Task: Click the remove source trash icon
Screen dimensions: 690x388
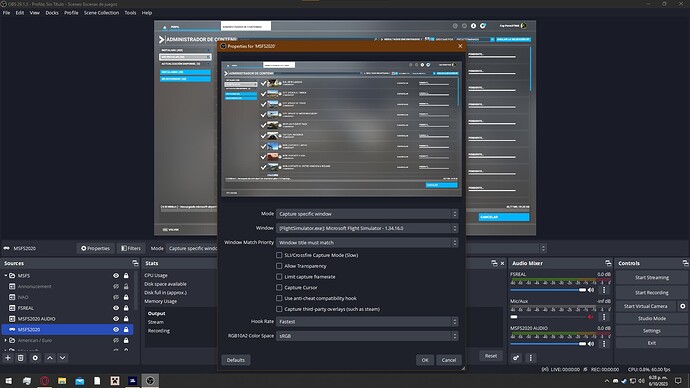Action: (x=21, y=358)
